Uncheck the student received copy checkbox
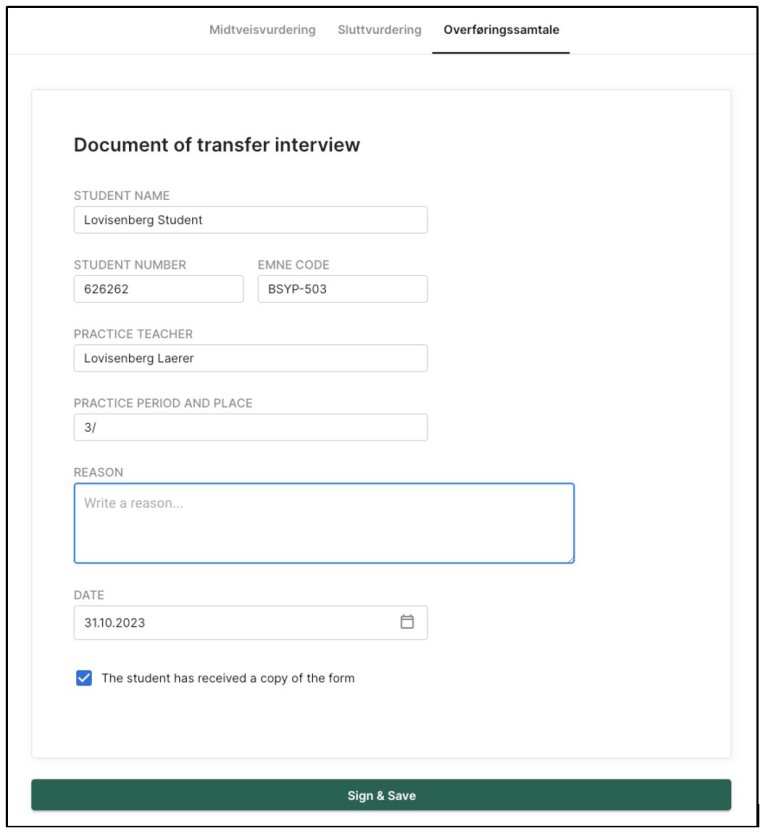Image resolution: width=768 pixels, height=836 pixels. (x=84, y=678)
